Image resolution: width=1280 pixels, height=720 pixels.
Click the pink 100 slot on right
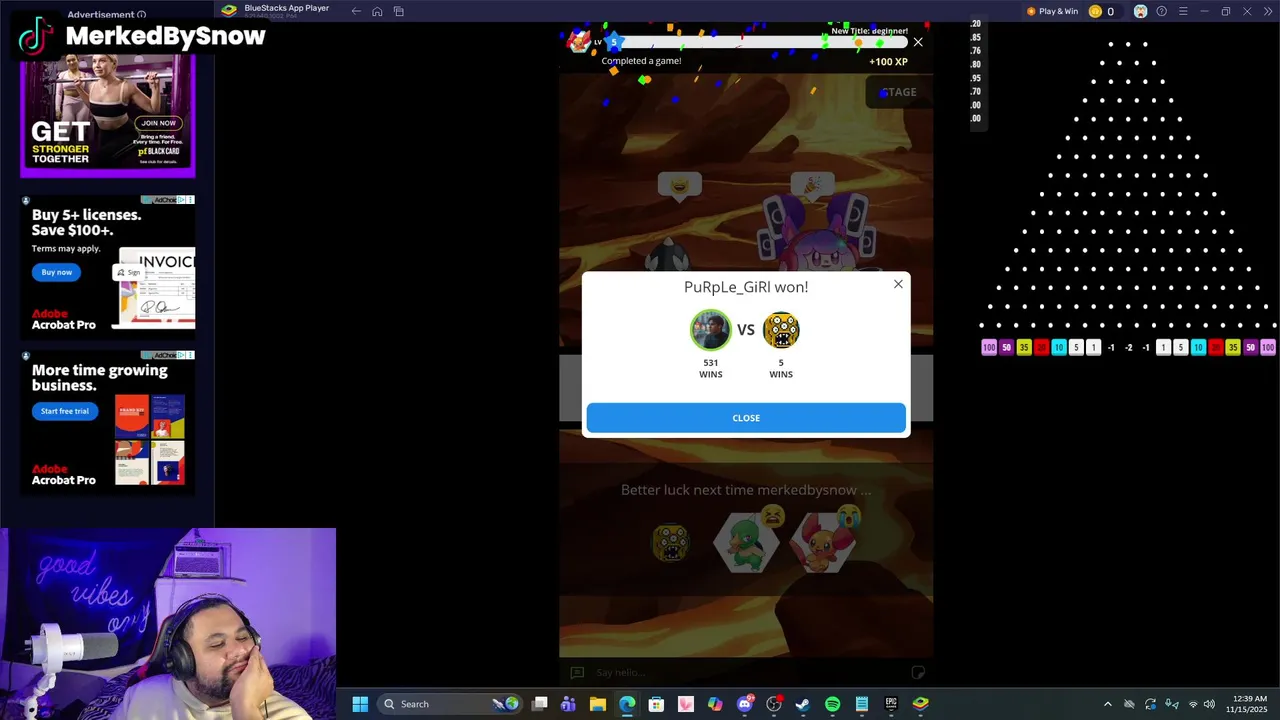[1268, 347]
